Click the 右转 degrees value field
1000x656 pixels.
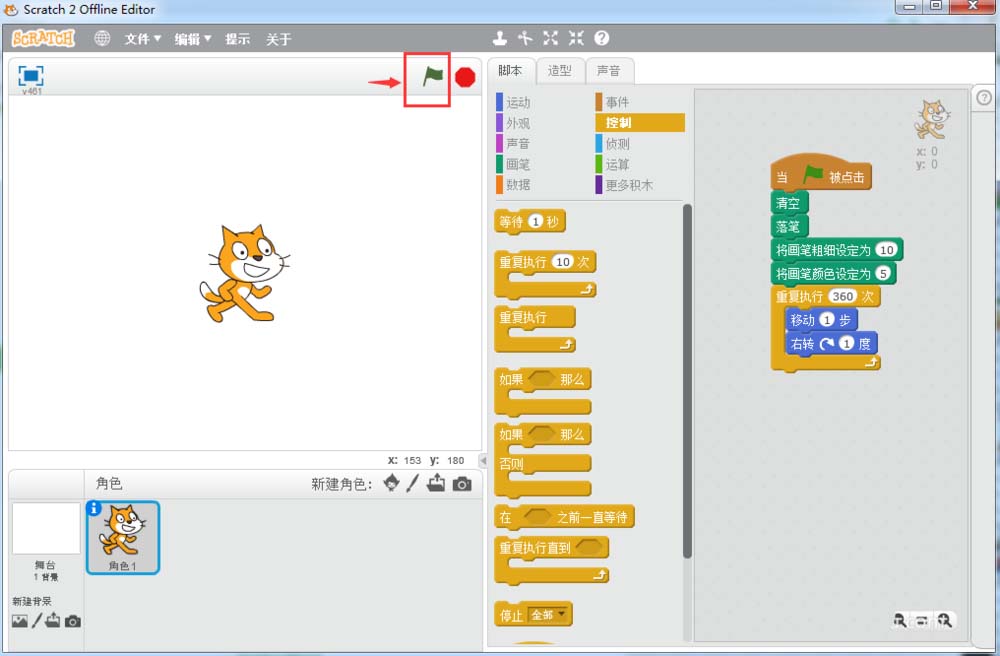tap(846, 344)
